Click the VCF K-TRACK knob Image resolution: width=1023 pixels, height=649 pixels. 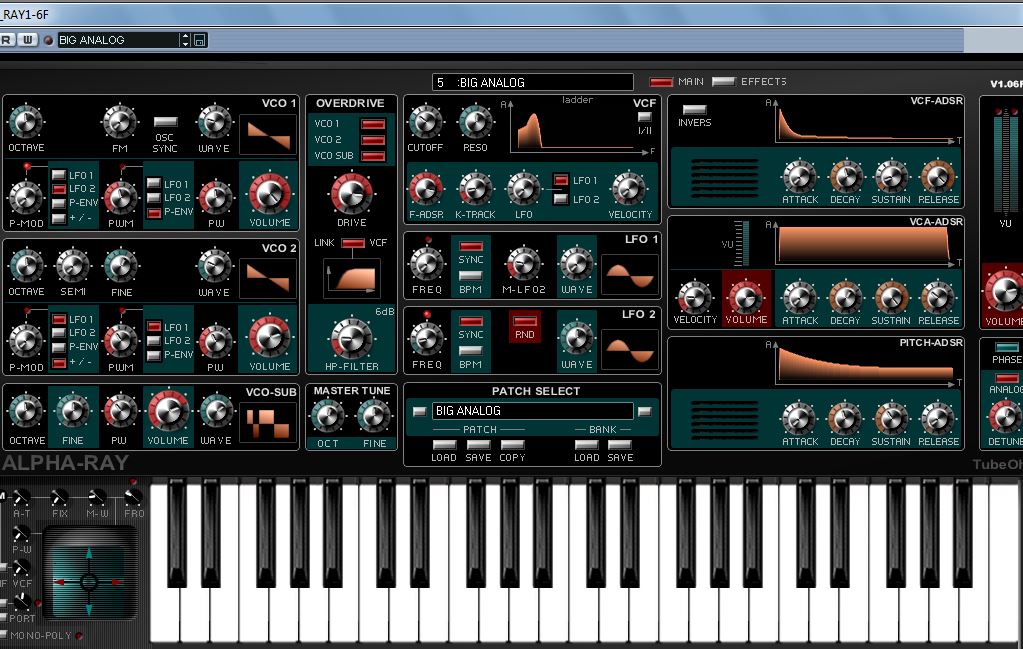[476, 189]
